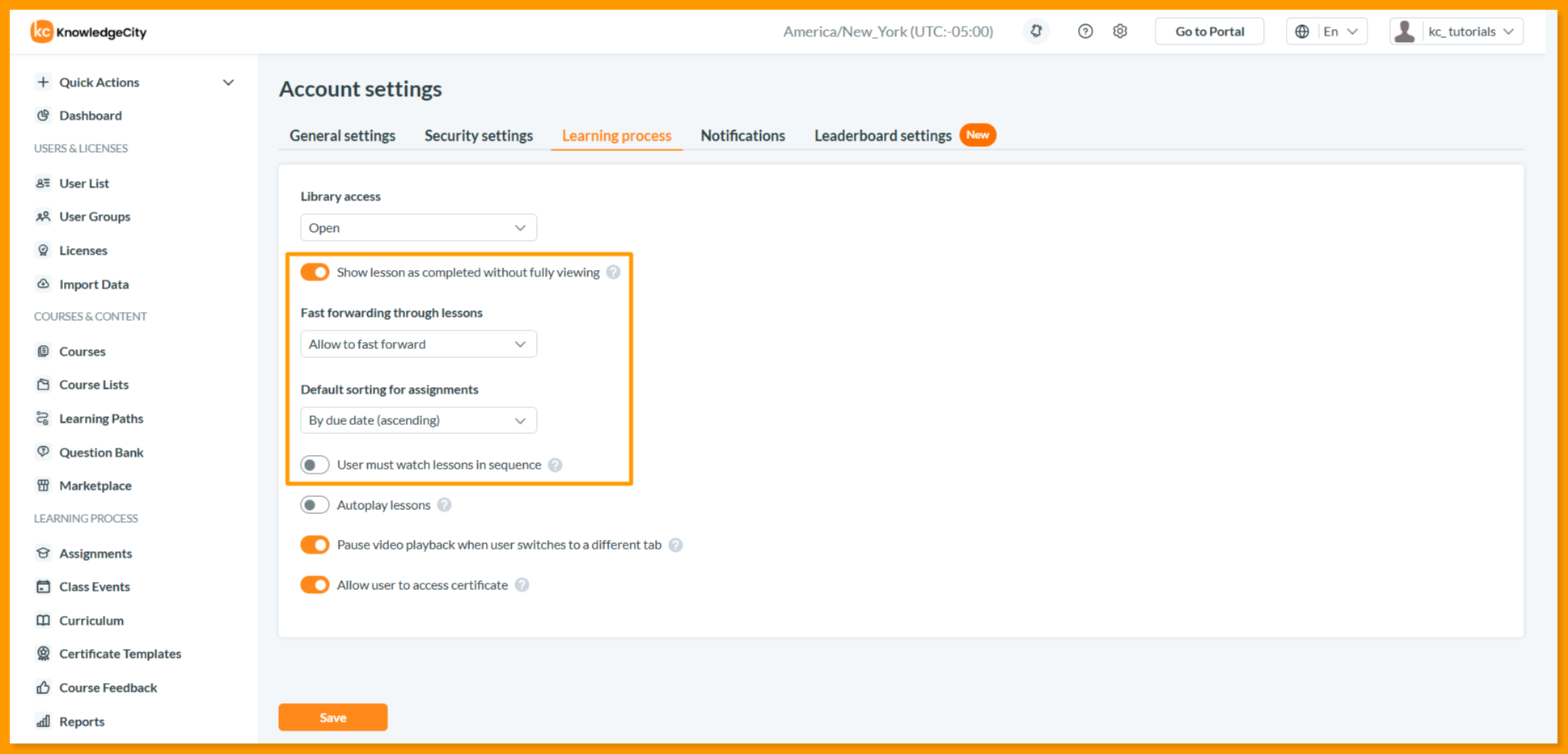1568x754 pixels.
Task: Click the Save button
Action: click(333, 718)
